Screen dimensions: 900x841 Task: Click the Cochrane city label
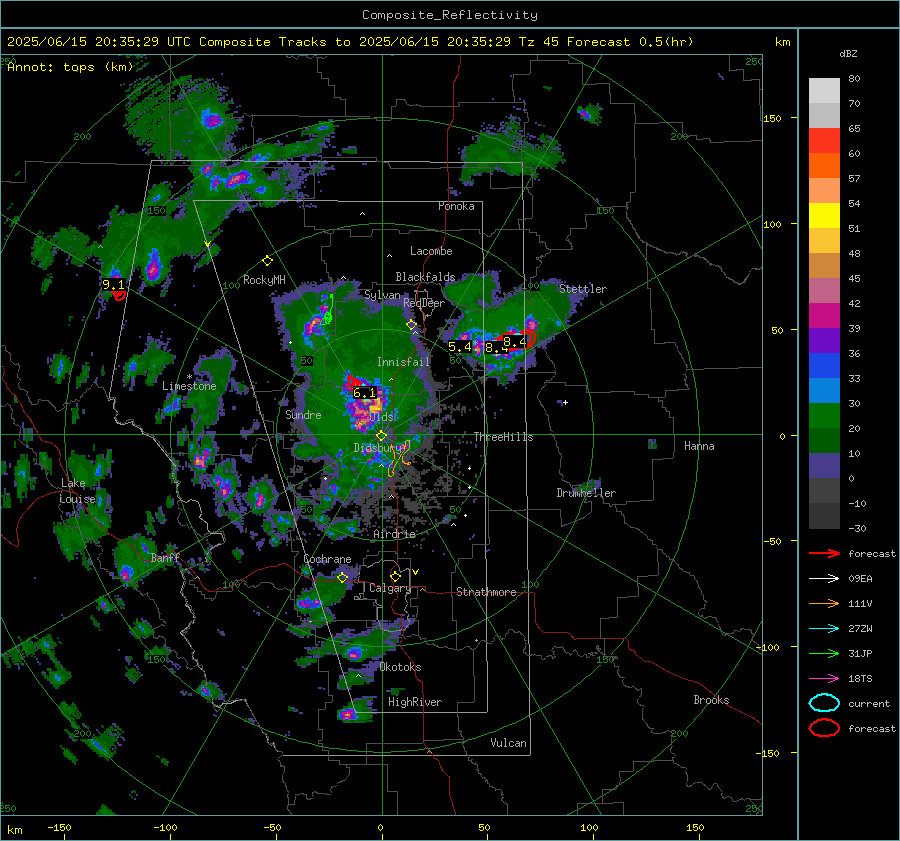[327, 559]
